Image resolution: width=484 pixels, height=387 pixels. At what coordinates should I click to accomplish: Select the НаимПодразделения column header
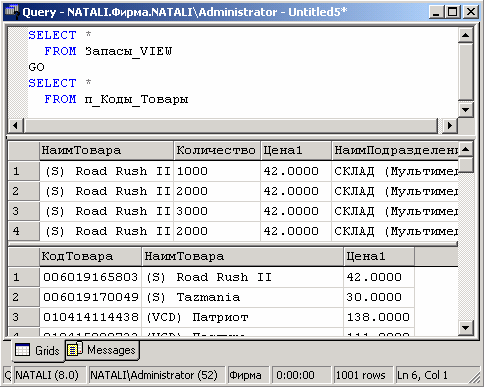395,150
